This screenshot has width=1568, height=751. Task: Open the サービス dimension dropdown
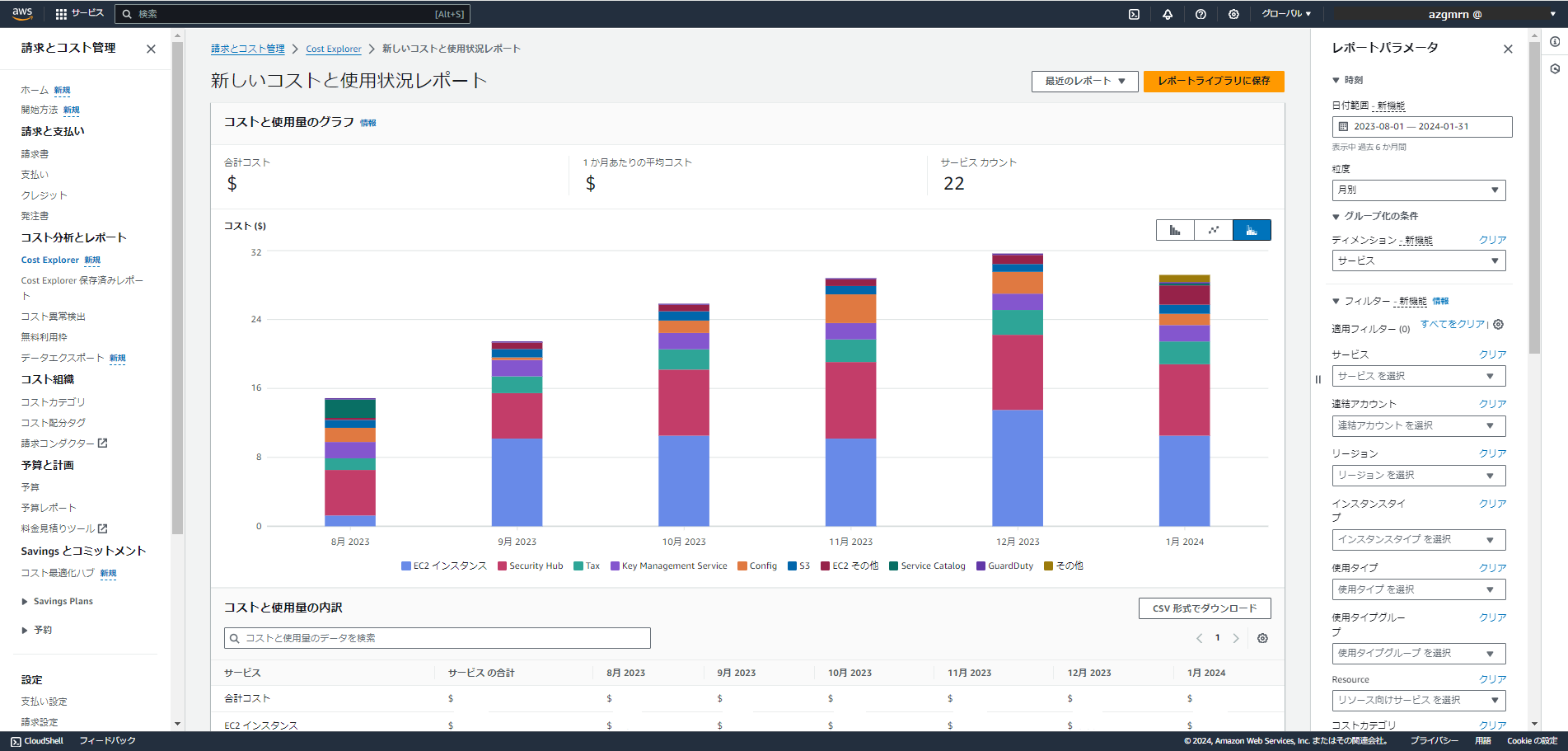click(x=1418, y=261)
